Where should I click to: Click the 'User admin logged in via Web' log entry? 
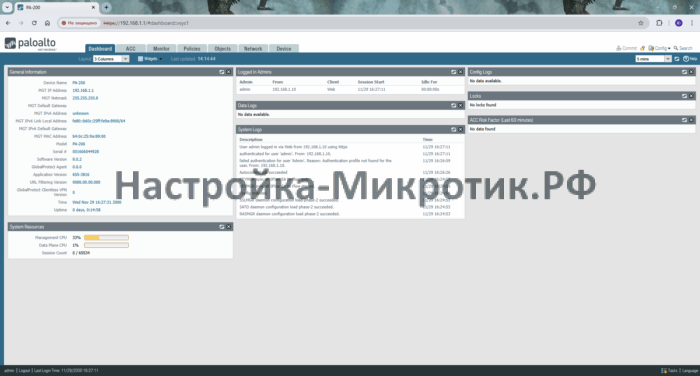(293, 147)
